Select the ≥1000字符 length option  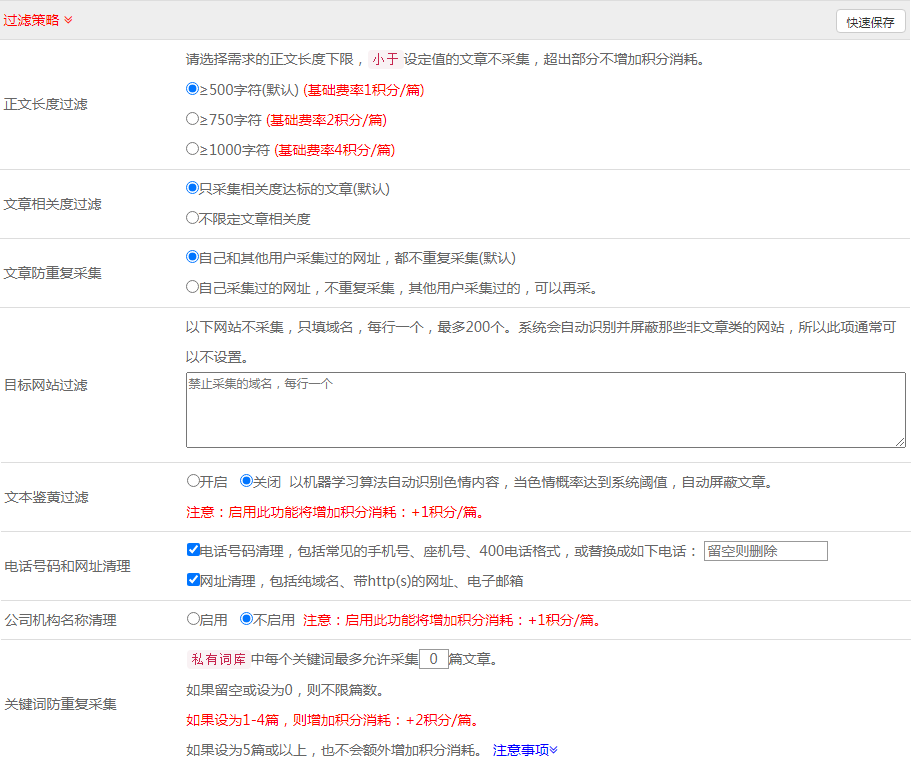pyautogui.click(x=193, y=149)
